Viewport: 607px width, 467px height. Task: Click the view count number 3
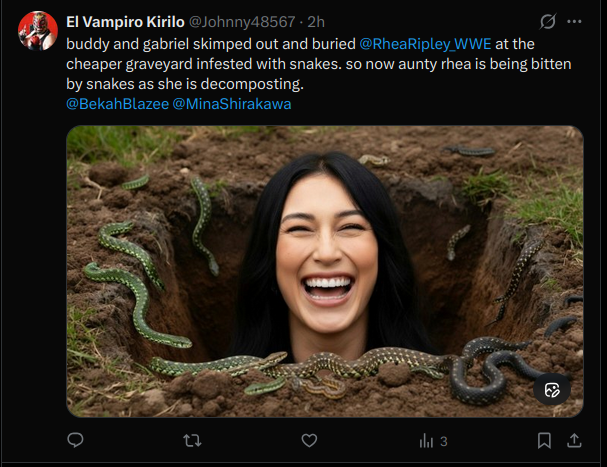tap(443, 441)
